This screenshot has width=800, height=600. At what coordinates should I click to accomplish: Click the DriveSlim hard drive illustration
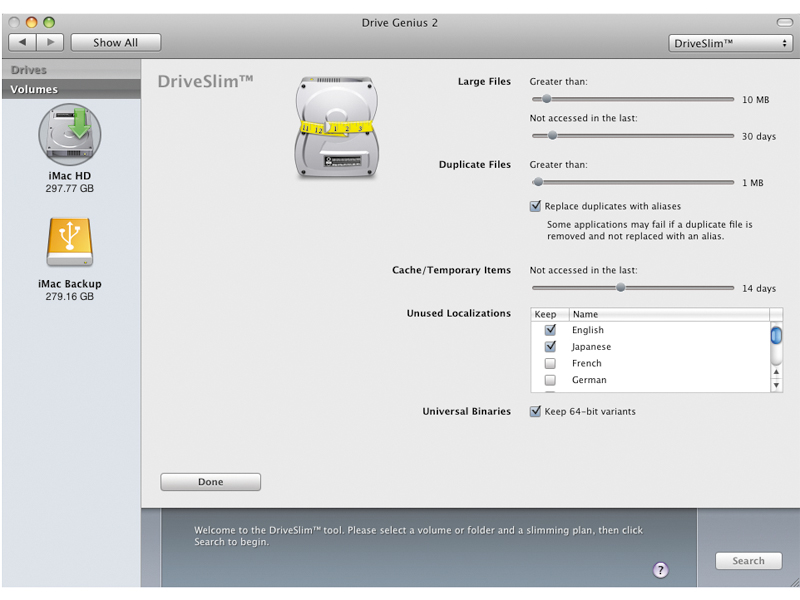337,128
